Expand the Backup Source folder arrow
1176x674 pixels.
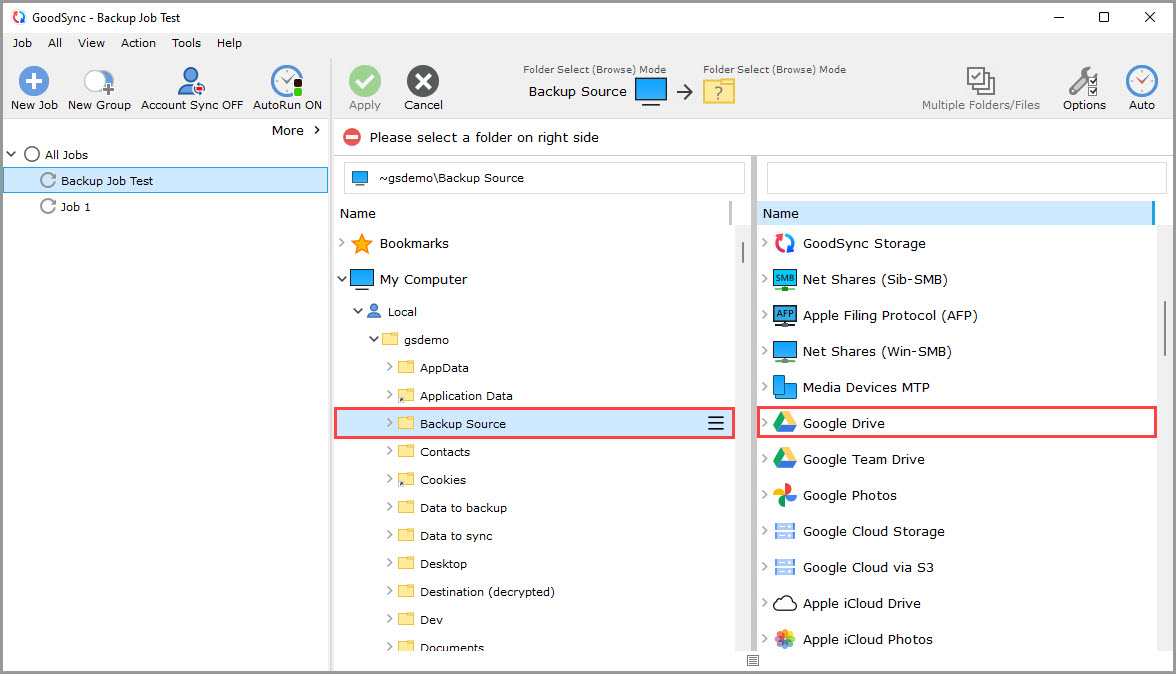pyautogui.click(x=389, y=423)
